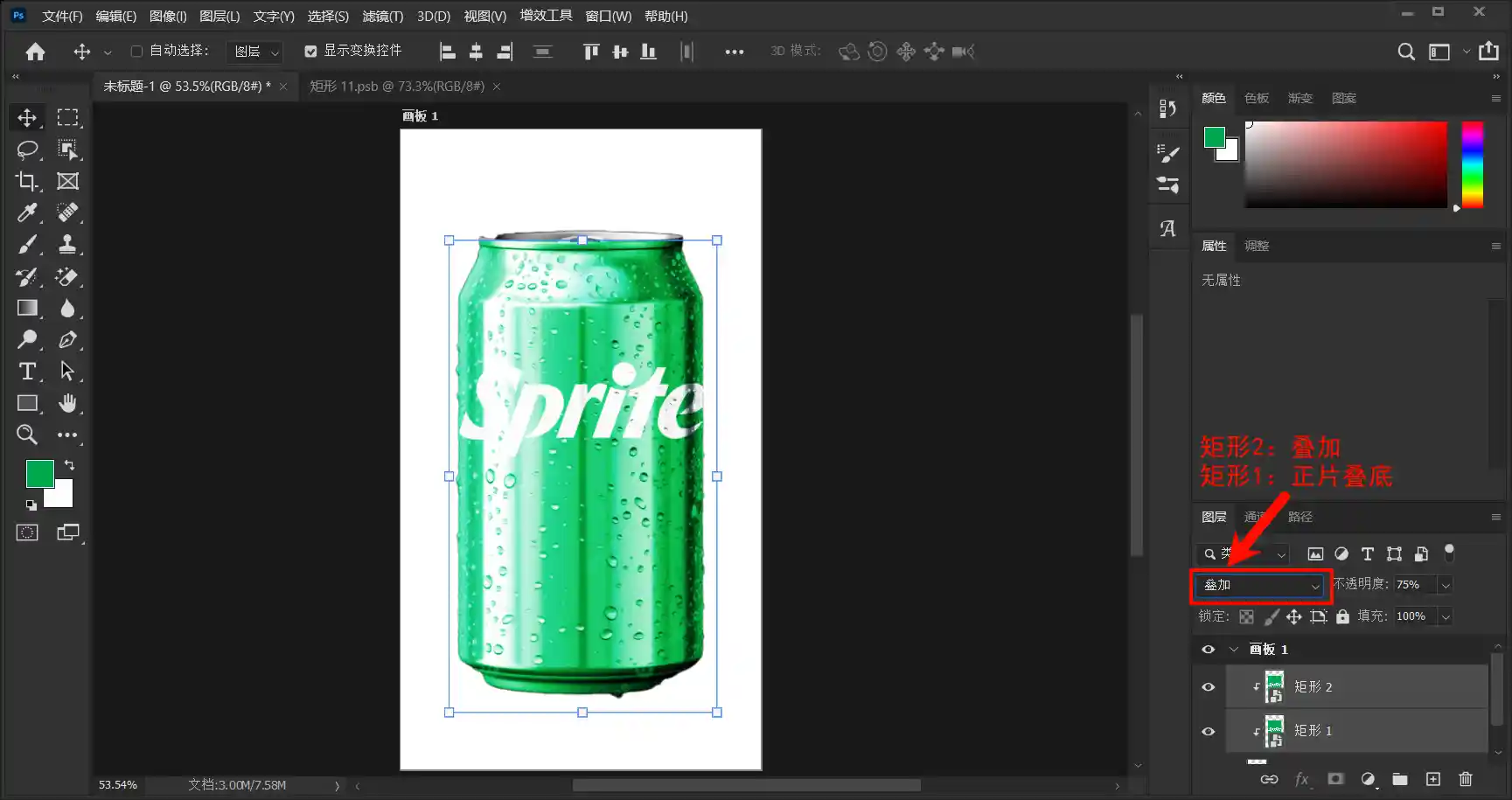Add layer style via fx icon
Viewport: 1512px width, 800px height.
[1301, 779]
